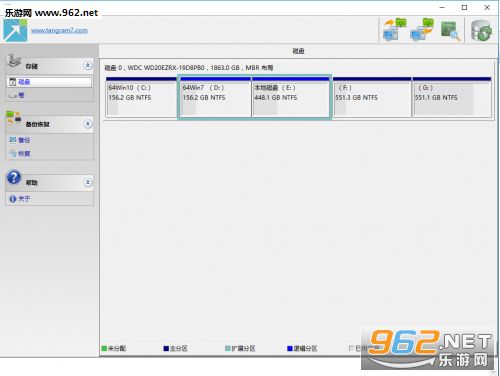Click the small icon beside 卷 item
Screen dimensions: 500x376
coord(13,96)
